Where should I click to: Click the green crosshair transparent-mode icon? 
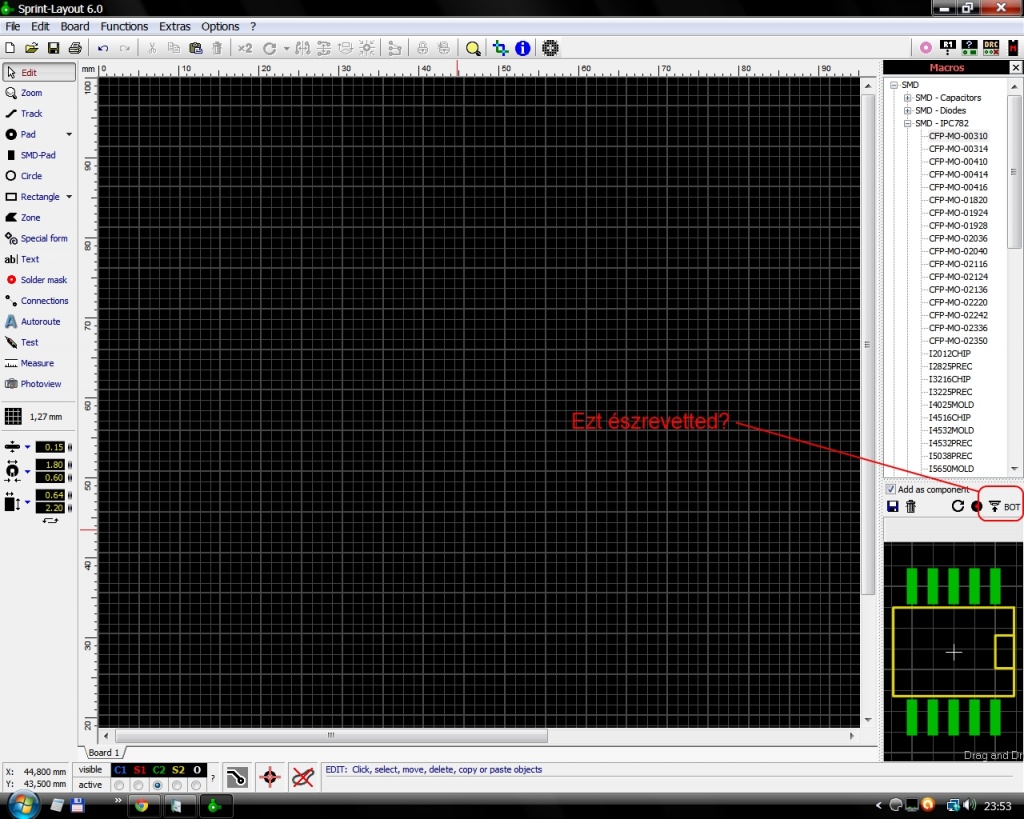click(500, 48)
